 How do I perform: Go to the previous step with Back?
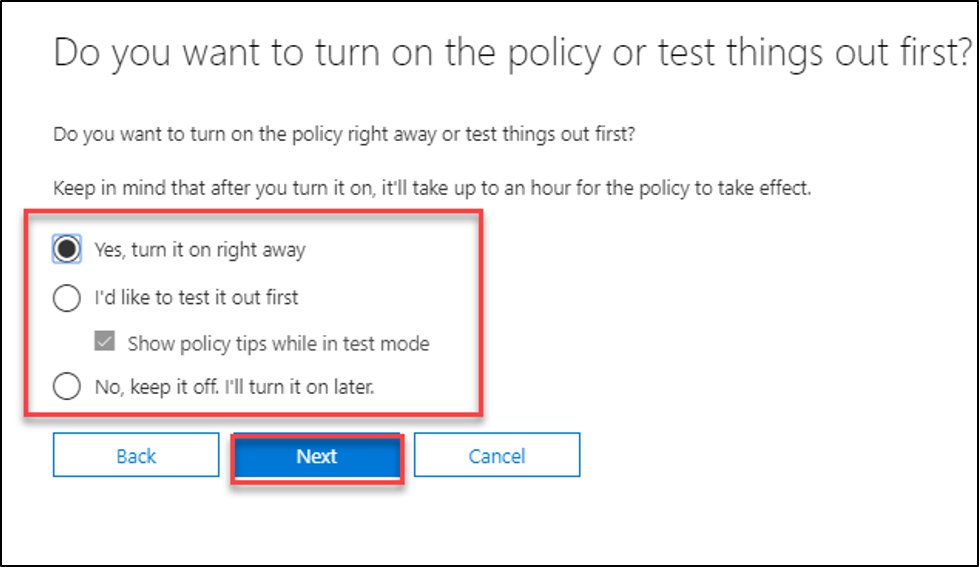(136, 457)
